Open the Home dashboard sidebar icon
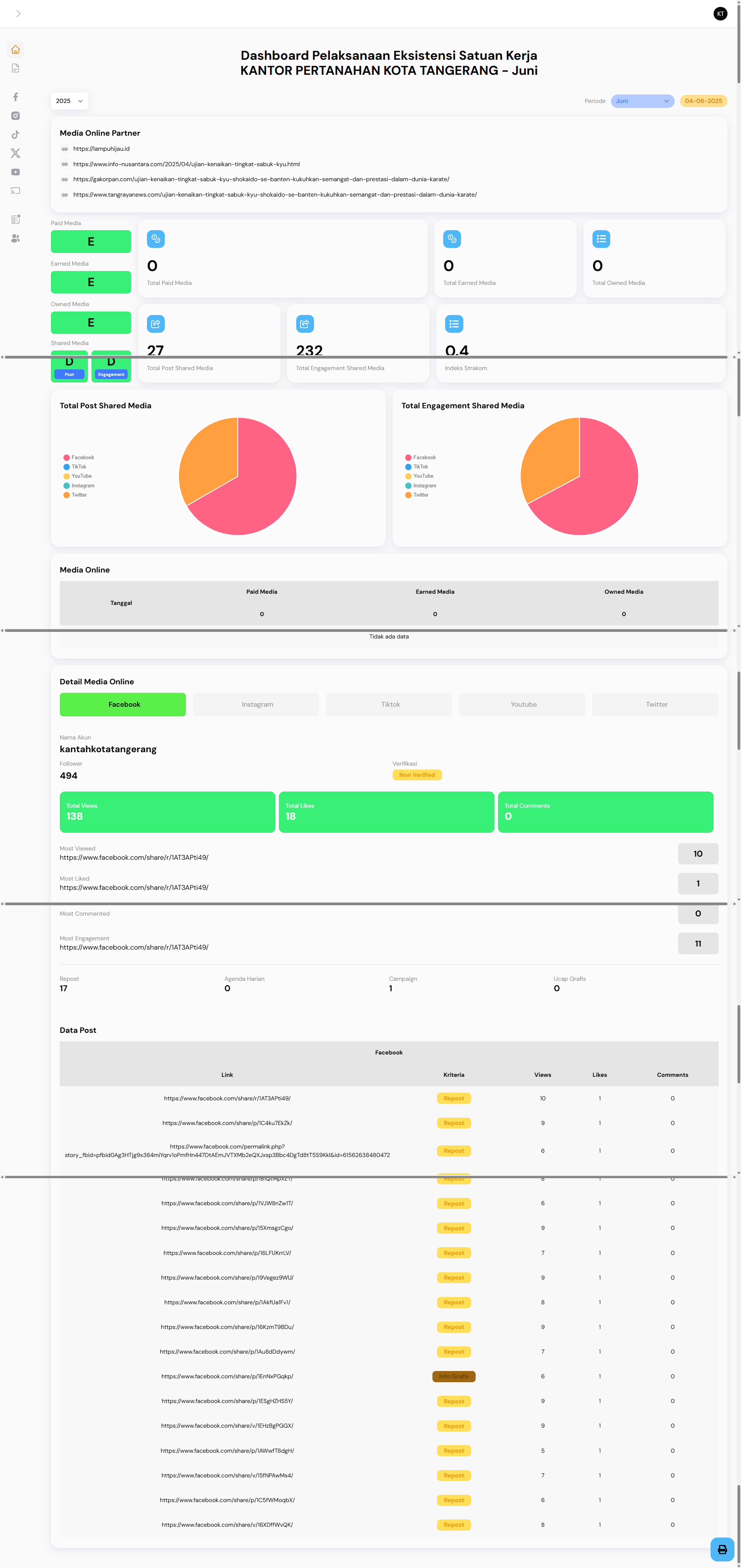The width and height of the screenshot is (741, 1568). (16, 49)
